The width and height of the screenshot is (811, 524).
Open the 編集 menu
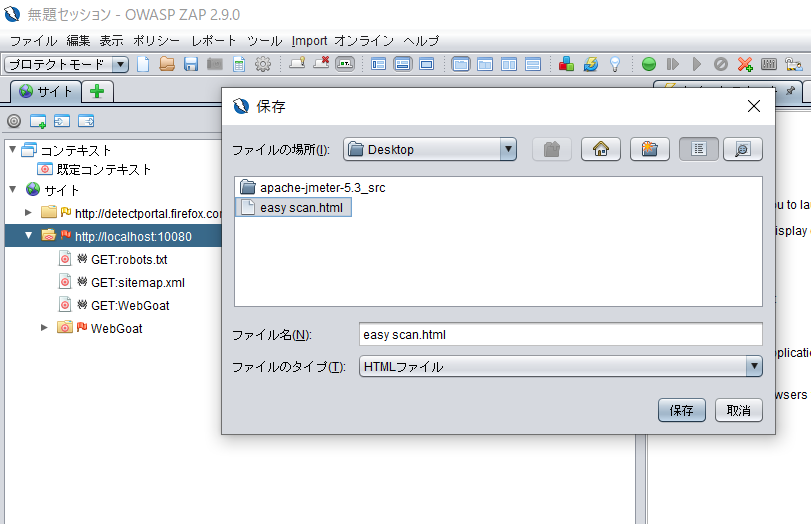78,41
